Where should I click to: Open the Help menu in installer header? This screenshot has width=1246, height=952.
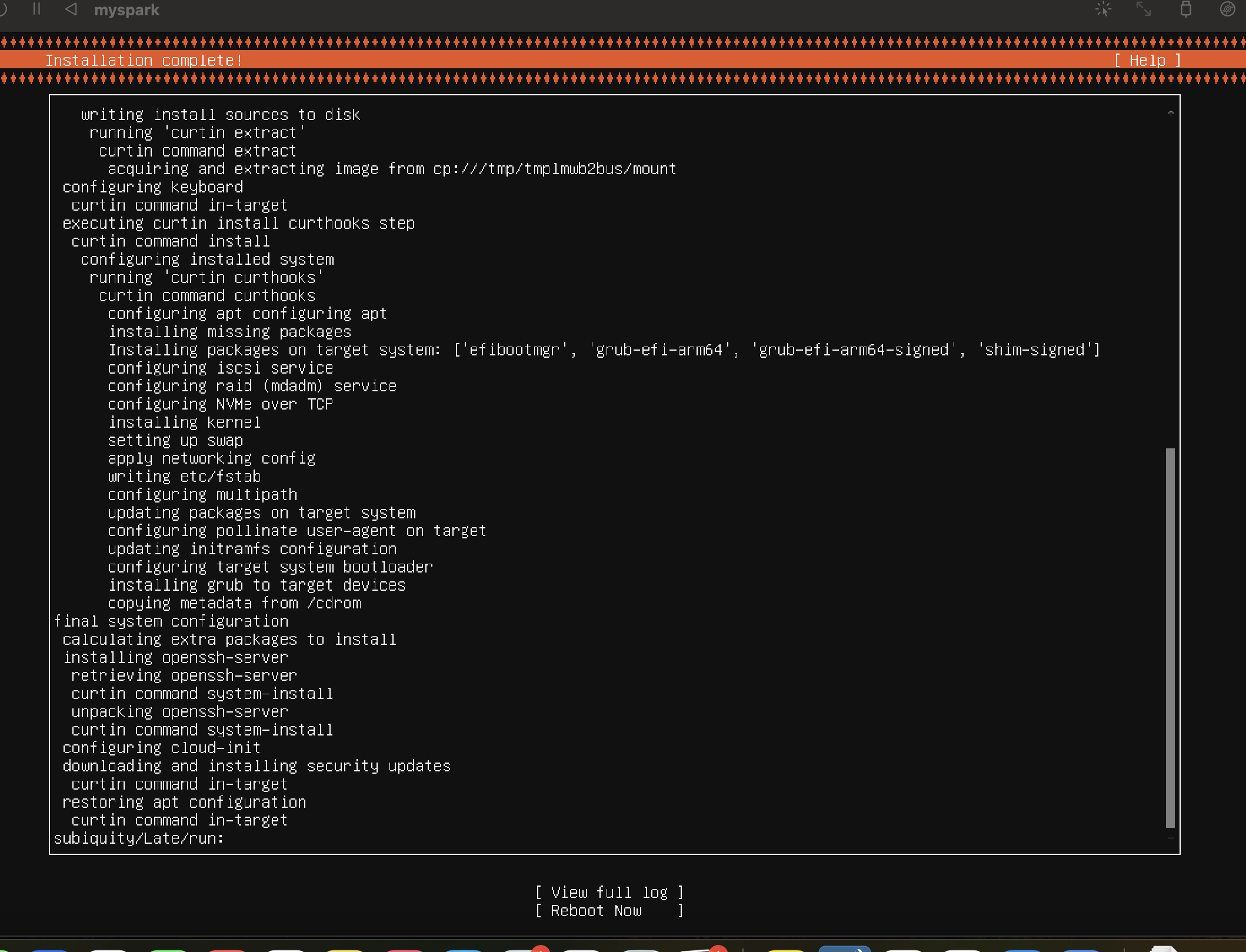click(x=1147, y=60)
